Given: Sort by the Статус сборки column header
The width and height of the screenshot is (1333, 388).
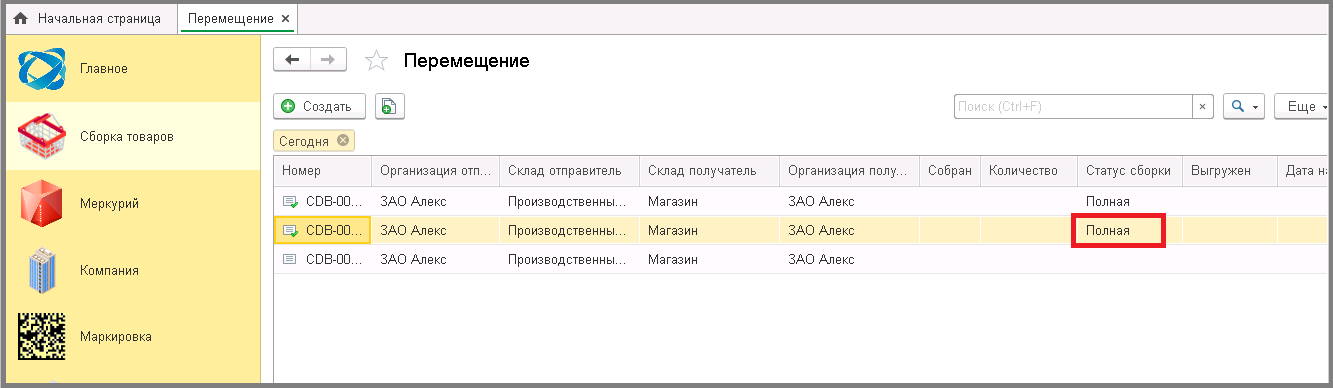Looking at the screenshot, I should pos(1129,171).
